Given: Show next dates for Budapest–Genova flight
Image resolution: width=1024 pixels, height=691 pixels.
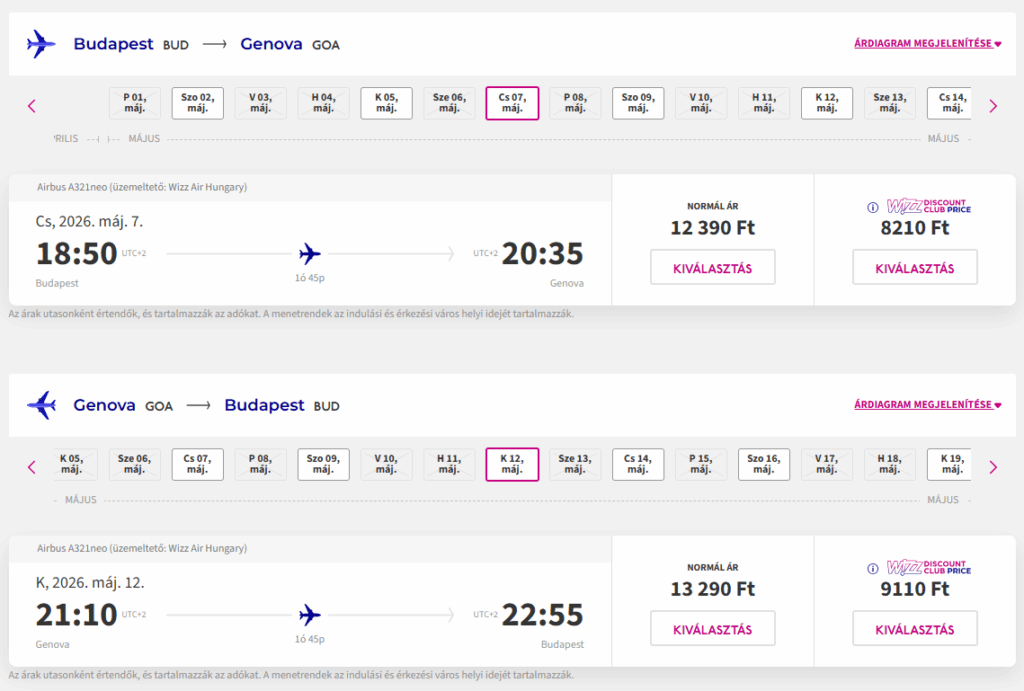Looking at the screenshot, I should tap(992, 105).
